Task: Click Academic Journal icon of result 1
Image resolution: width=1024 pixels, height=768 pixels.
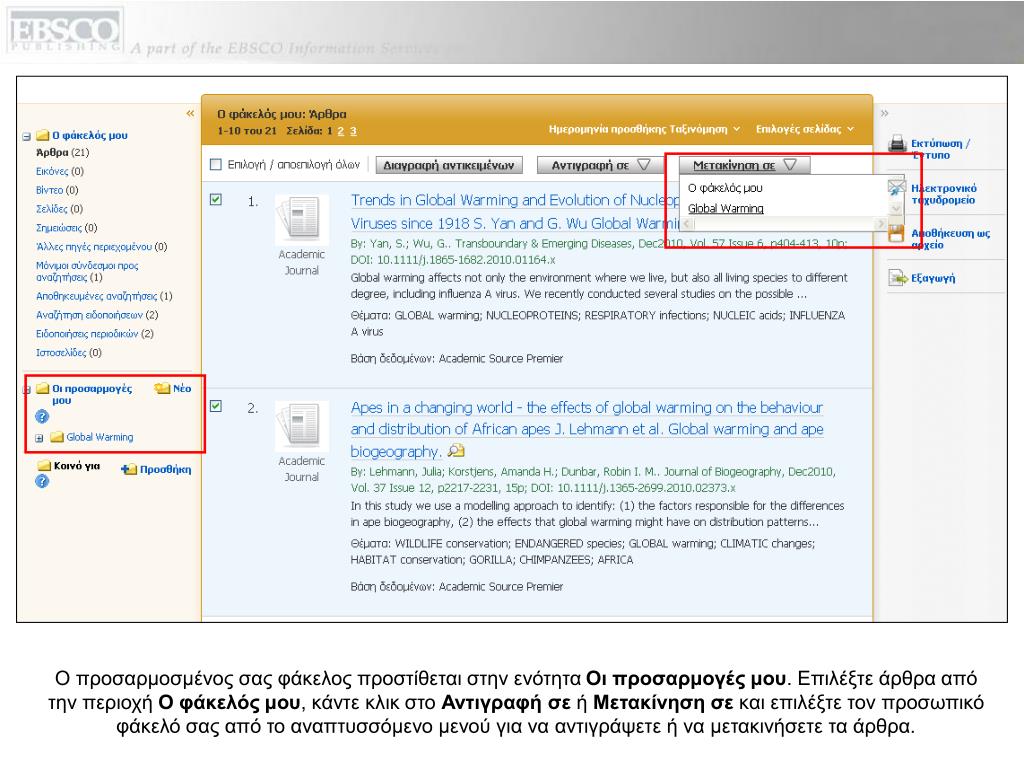Action: (x=301, y=218)
